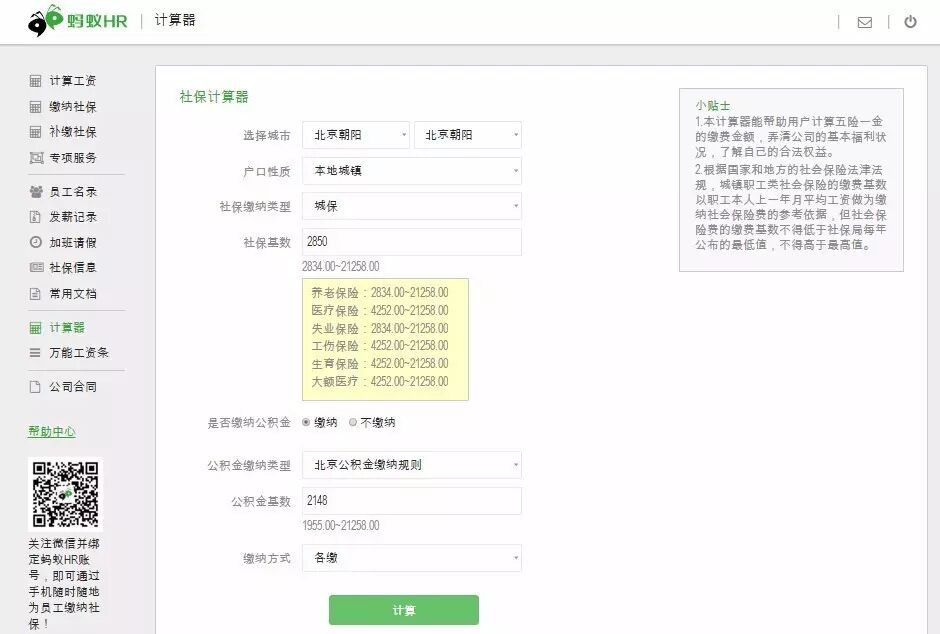Viewport: 940px width, 634px height.
Task: Open the 补缴社保 function
Action: click(66, 133)
